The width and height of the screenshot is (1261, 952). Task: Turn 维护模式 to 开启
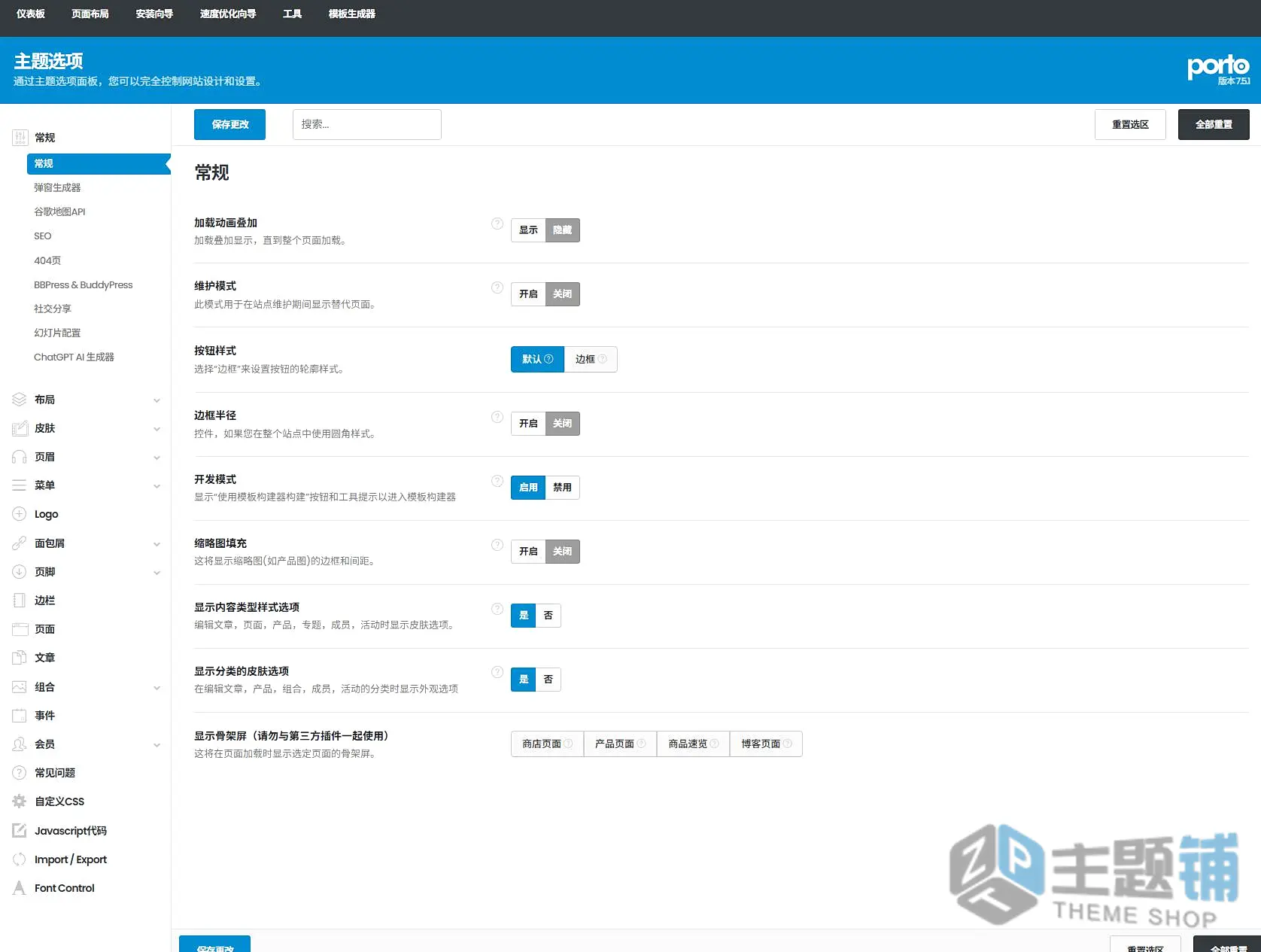pos(528,294)
